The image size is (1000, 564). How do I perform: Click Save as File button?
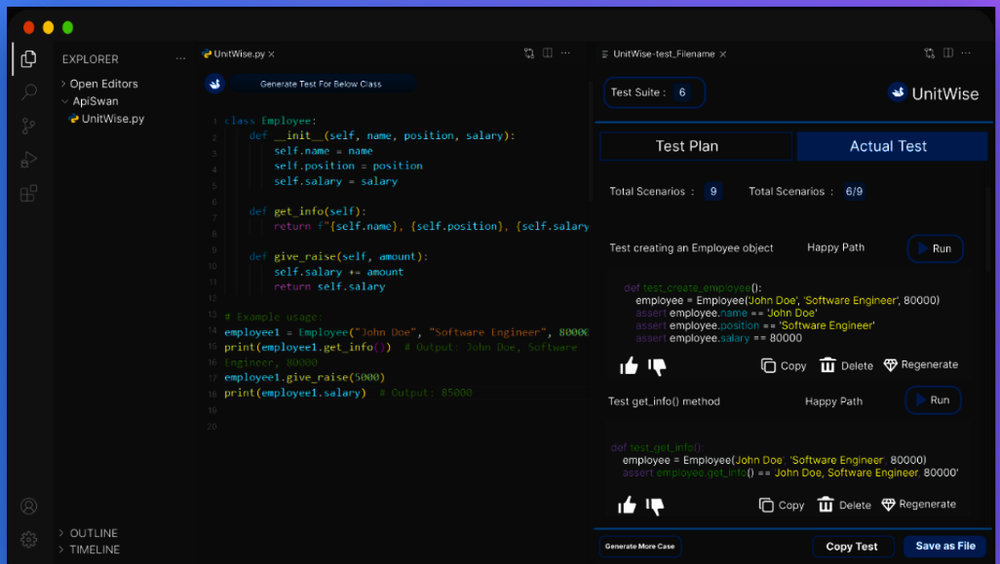945,546
